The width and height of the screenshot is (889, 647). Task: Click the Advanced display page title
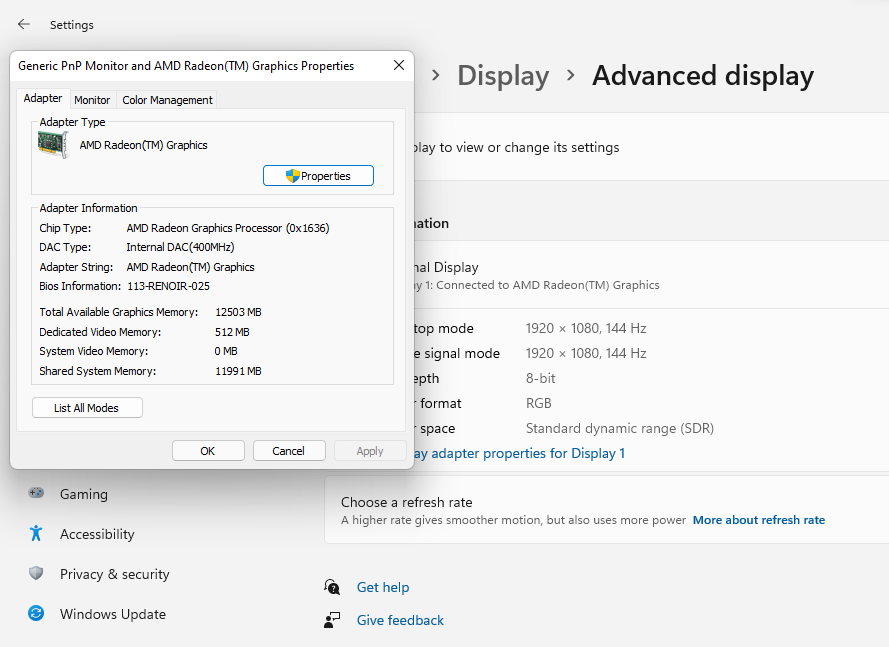(x=703, y=75)
